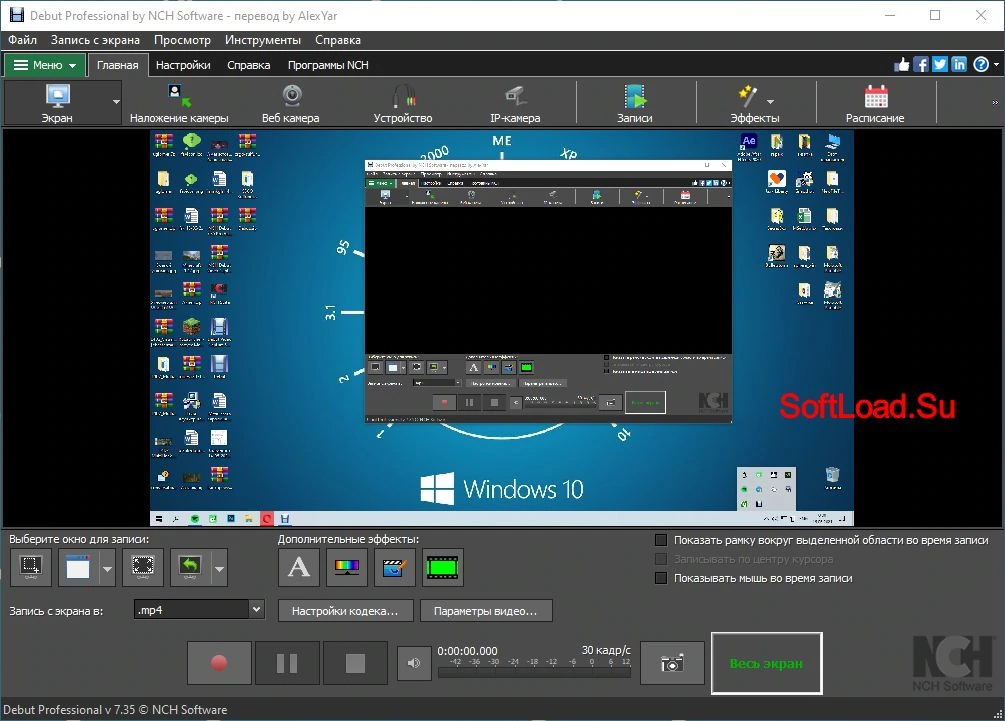Take a snapshot with the camera icon

[672, 663]
